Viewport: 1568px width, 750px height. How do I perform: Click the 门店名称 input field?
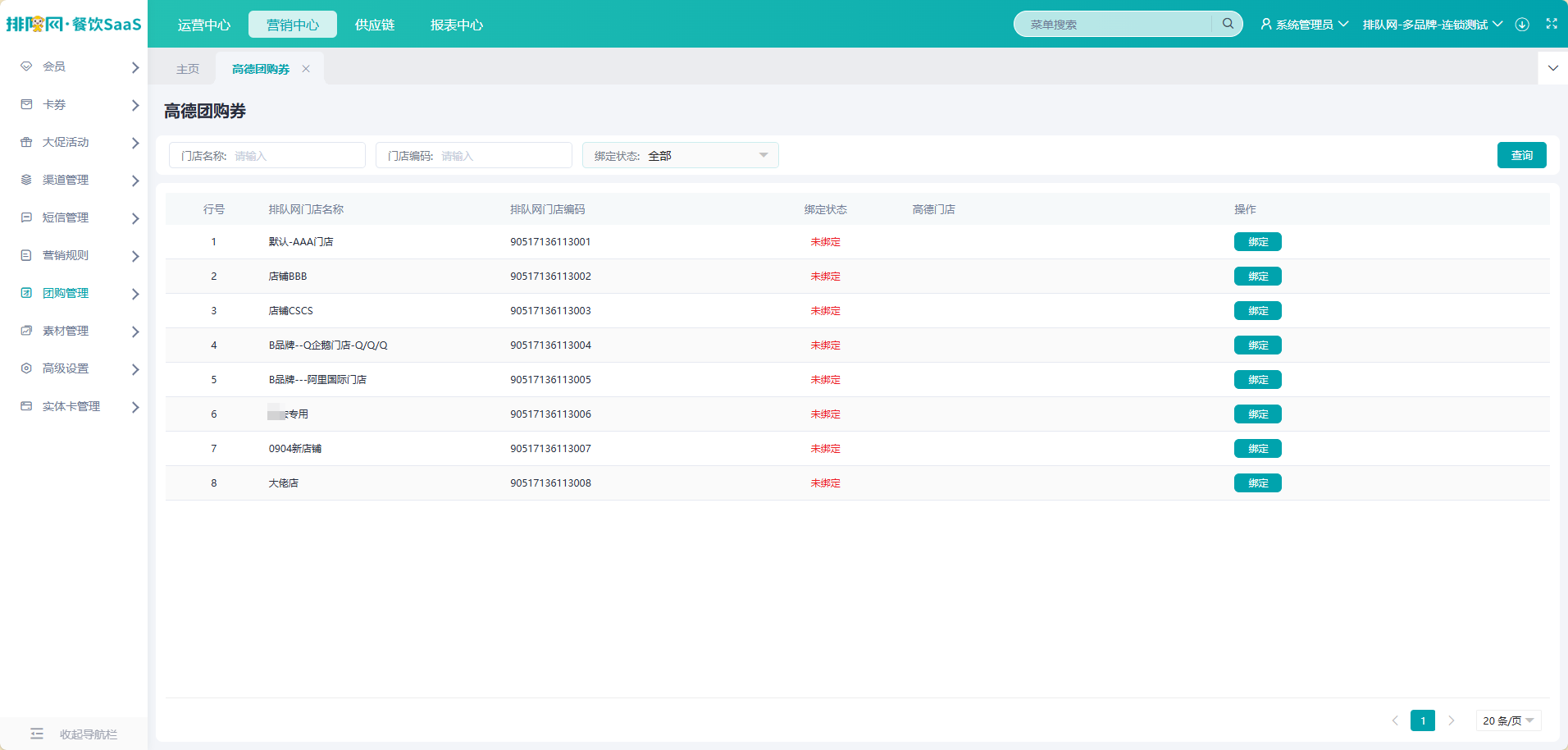(267, 155)
